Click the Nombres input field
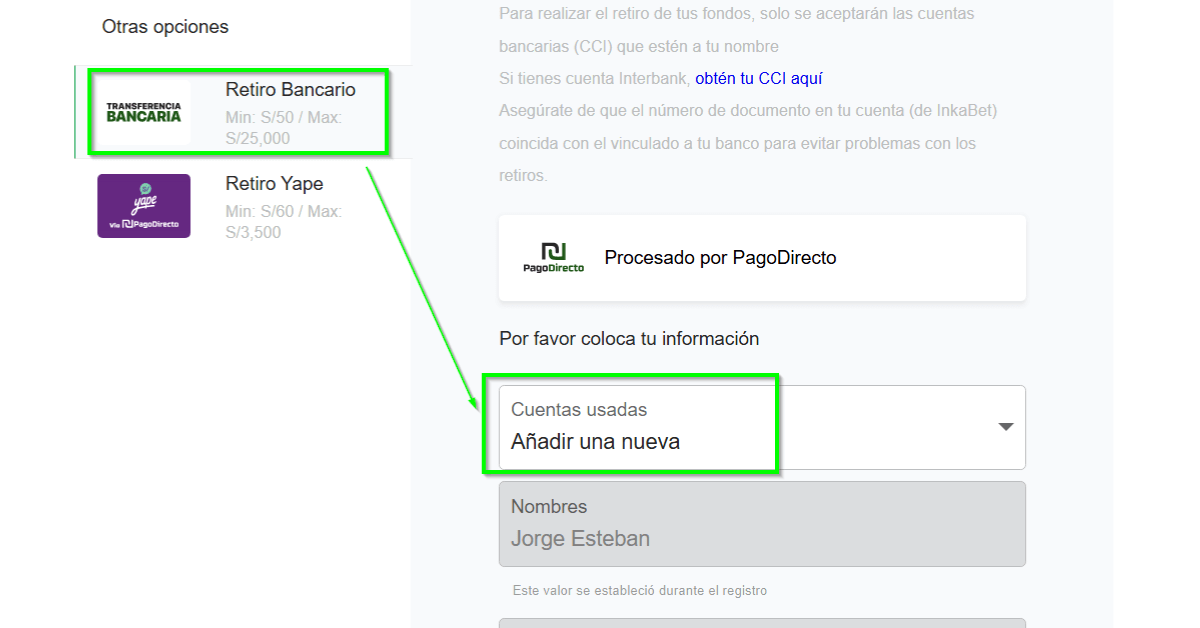Screen dimensions: 1200x628 pyautogui.click(x=762, y=524)
